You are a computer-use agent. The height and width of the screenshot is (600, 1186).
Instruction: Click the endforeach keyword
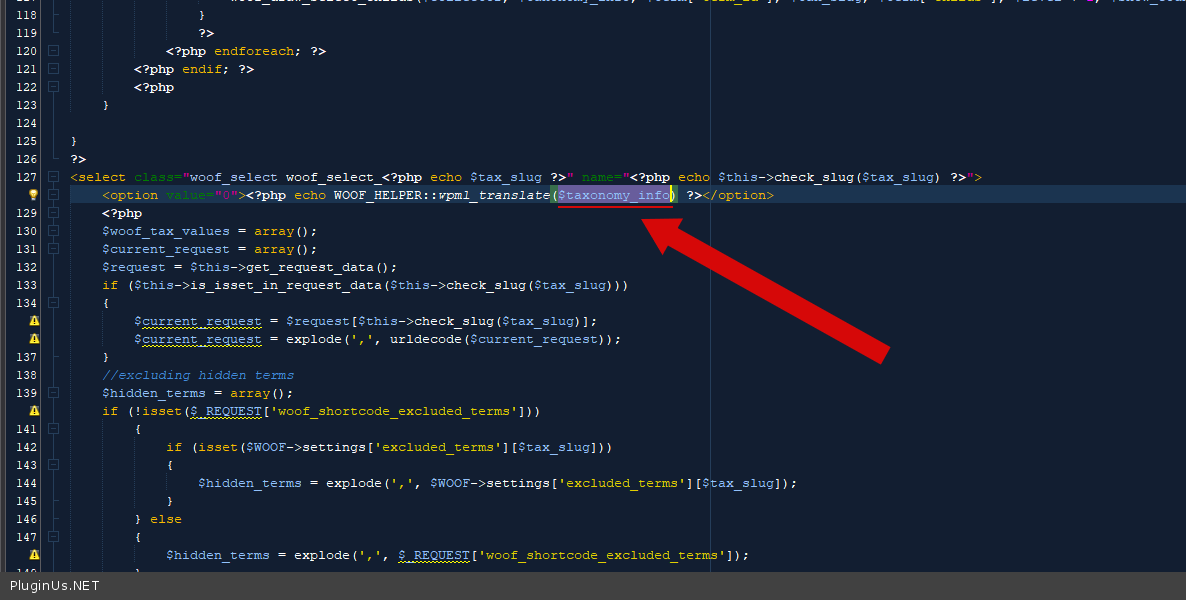pyautogui.click(x=254, y=51)
